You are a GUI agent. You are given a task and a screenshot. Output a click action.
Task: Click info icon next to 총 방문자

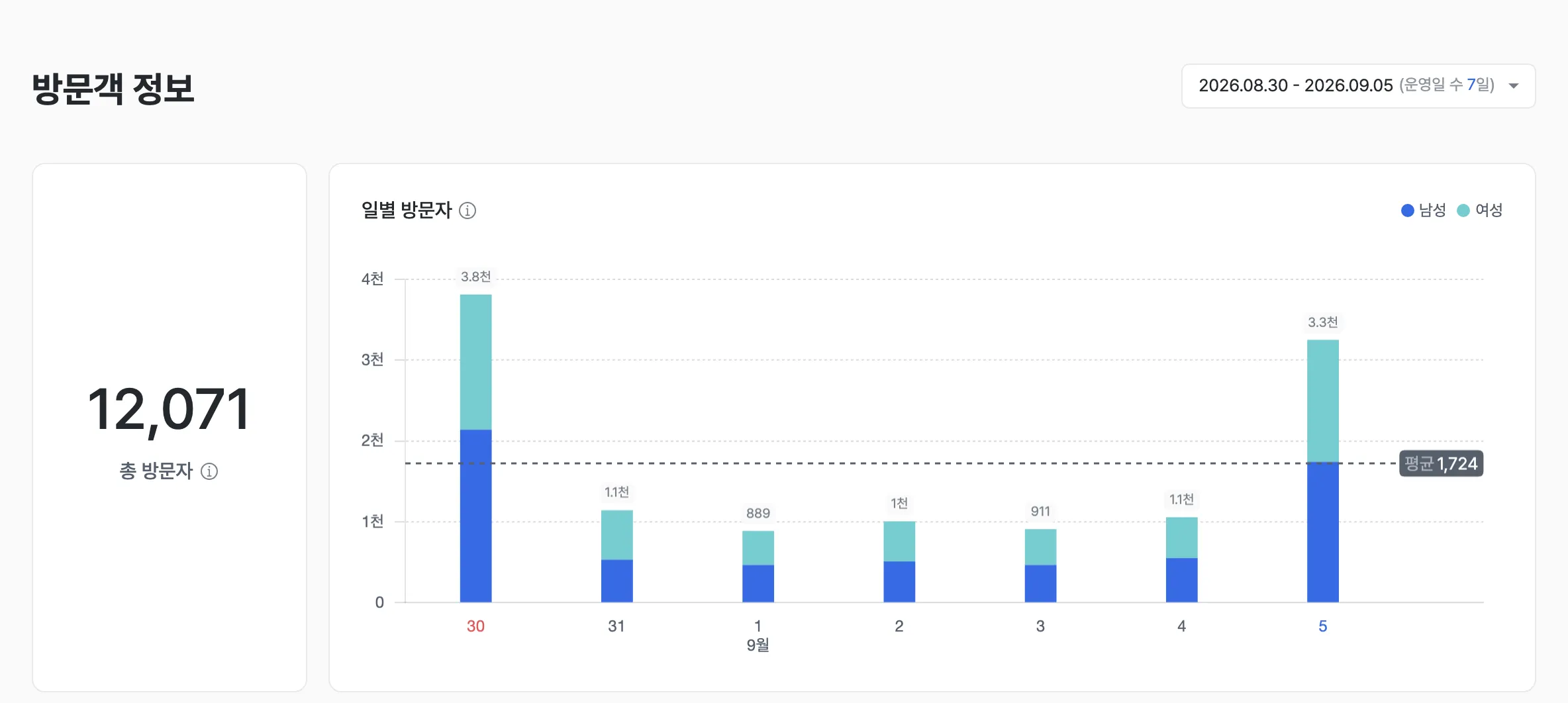(209, 471)
